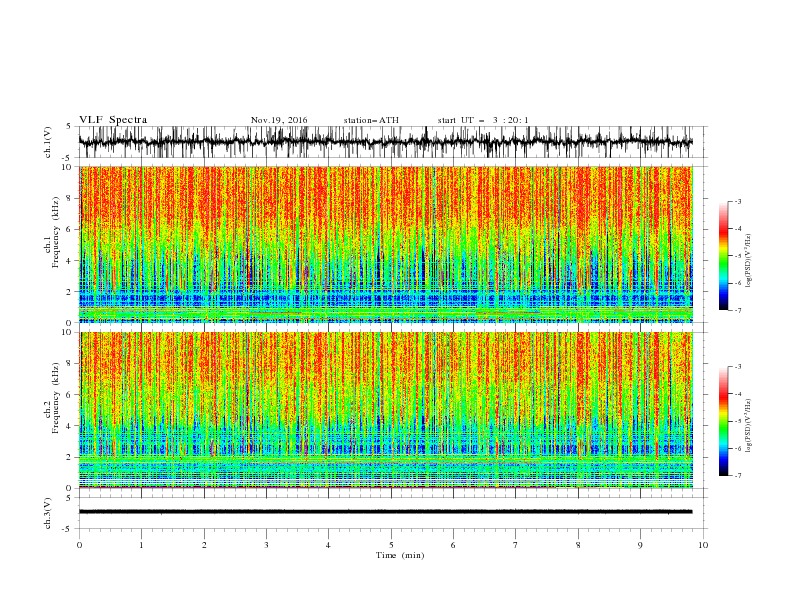Image resolution: width=792 pixels, height=612 pixels.
Task: Click the ch.1 spectrogram panel
Action: point(385,244)
